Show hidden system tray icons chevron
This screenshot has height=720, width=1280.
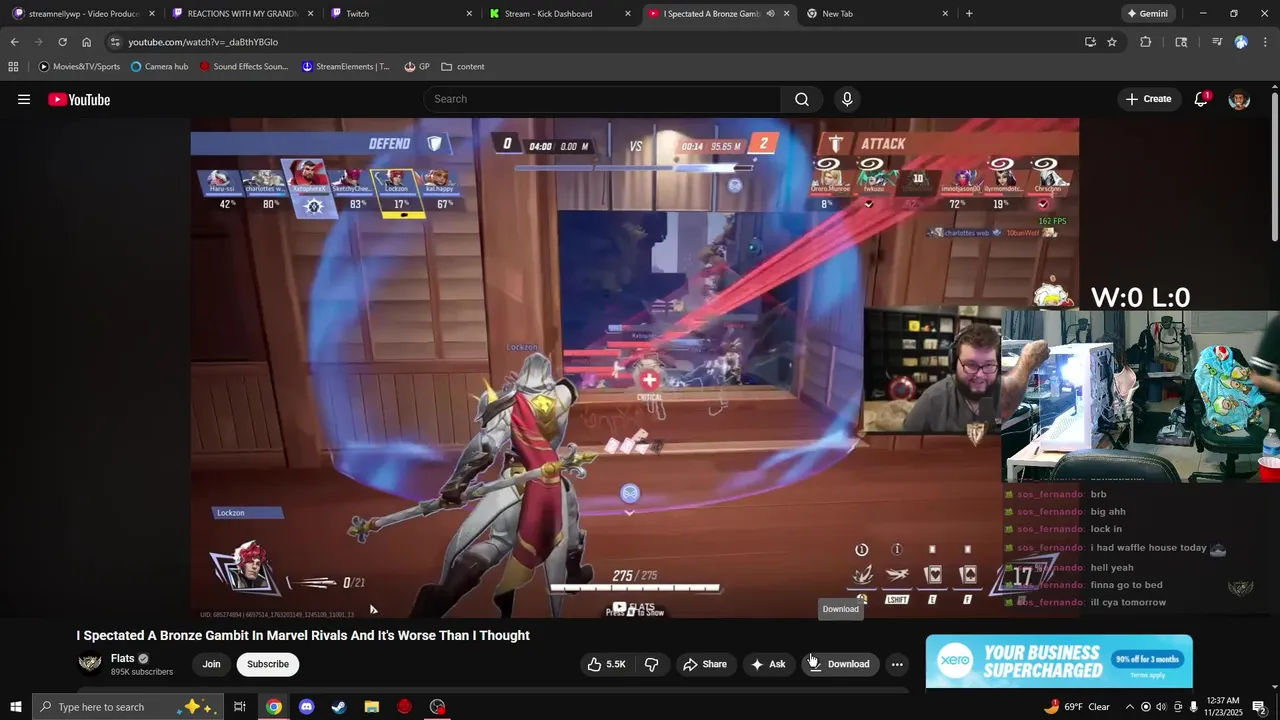(1130, 707)
